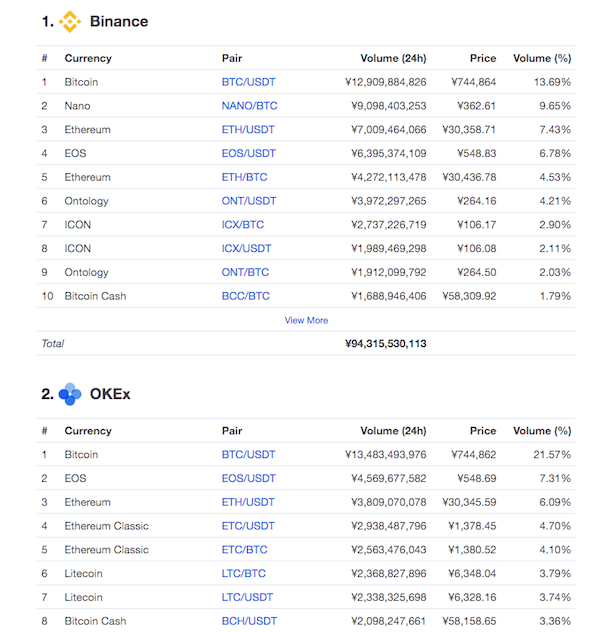
Task: Click Bitcoin Cash in Binance row 10
Action: pyautogui.click(x=95, y=296)
